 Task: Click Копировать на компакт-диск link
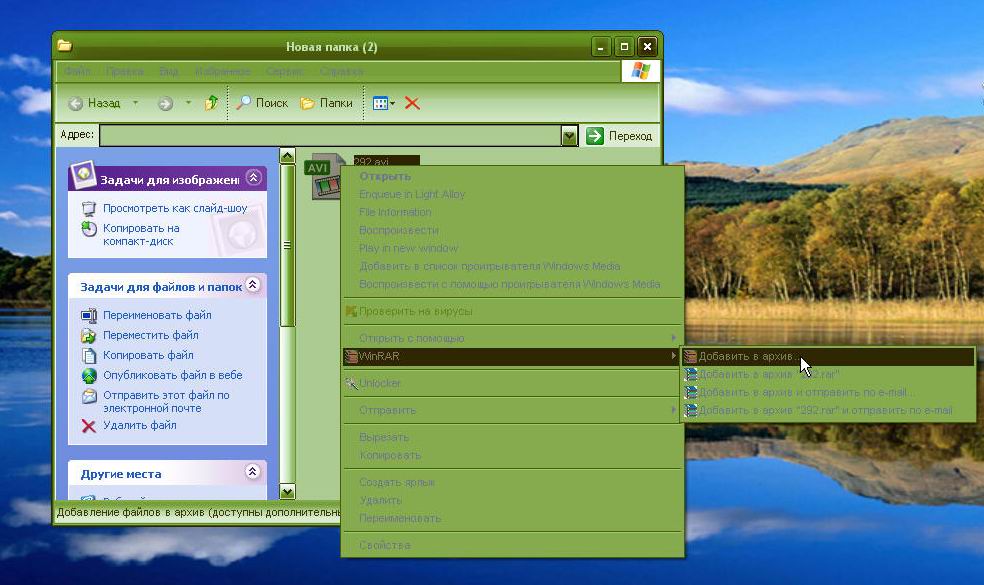click(x=141, y=235)
